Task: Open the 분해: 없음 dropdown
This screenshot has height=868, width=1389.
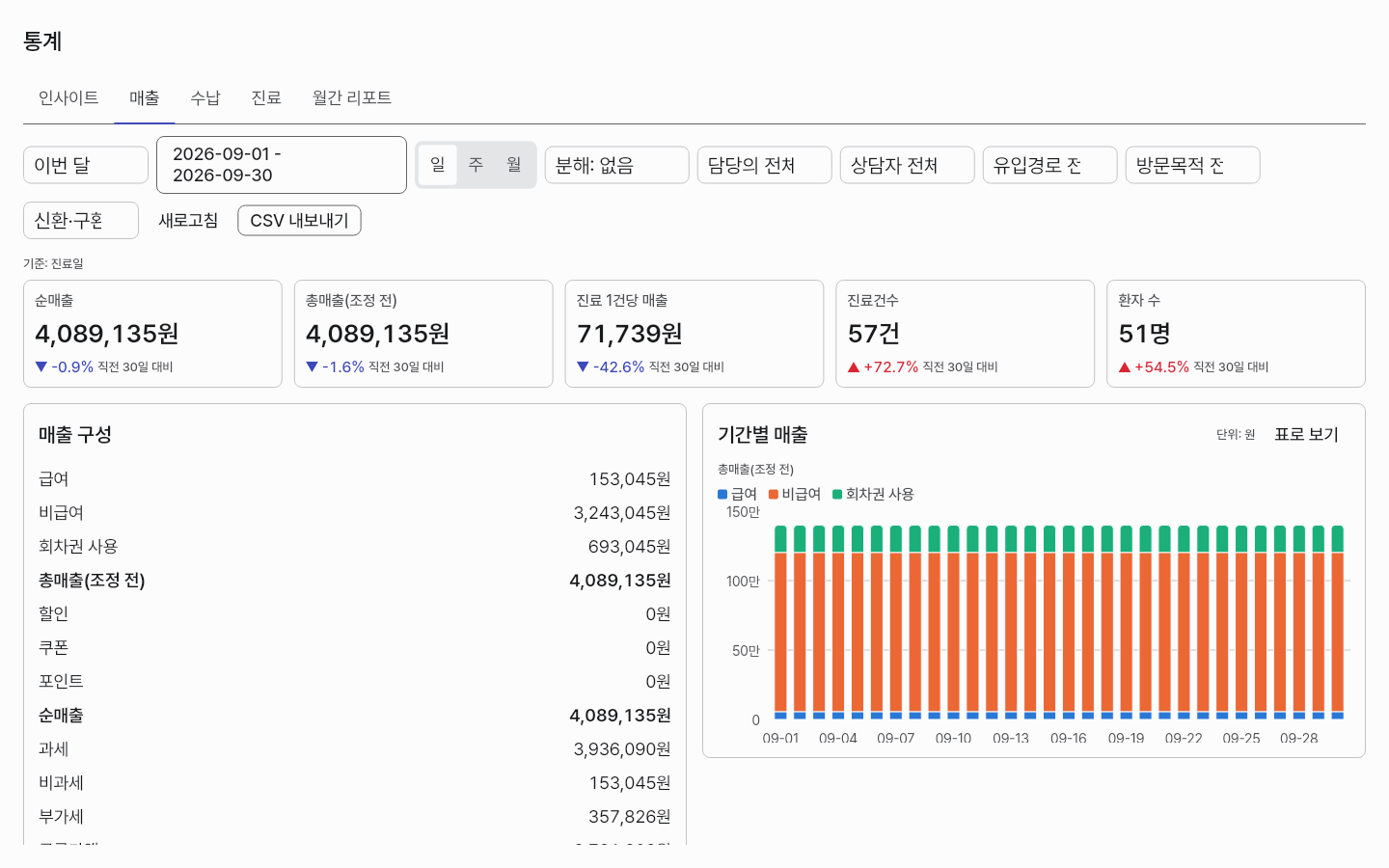Action: [617, 165]
